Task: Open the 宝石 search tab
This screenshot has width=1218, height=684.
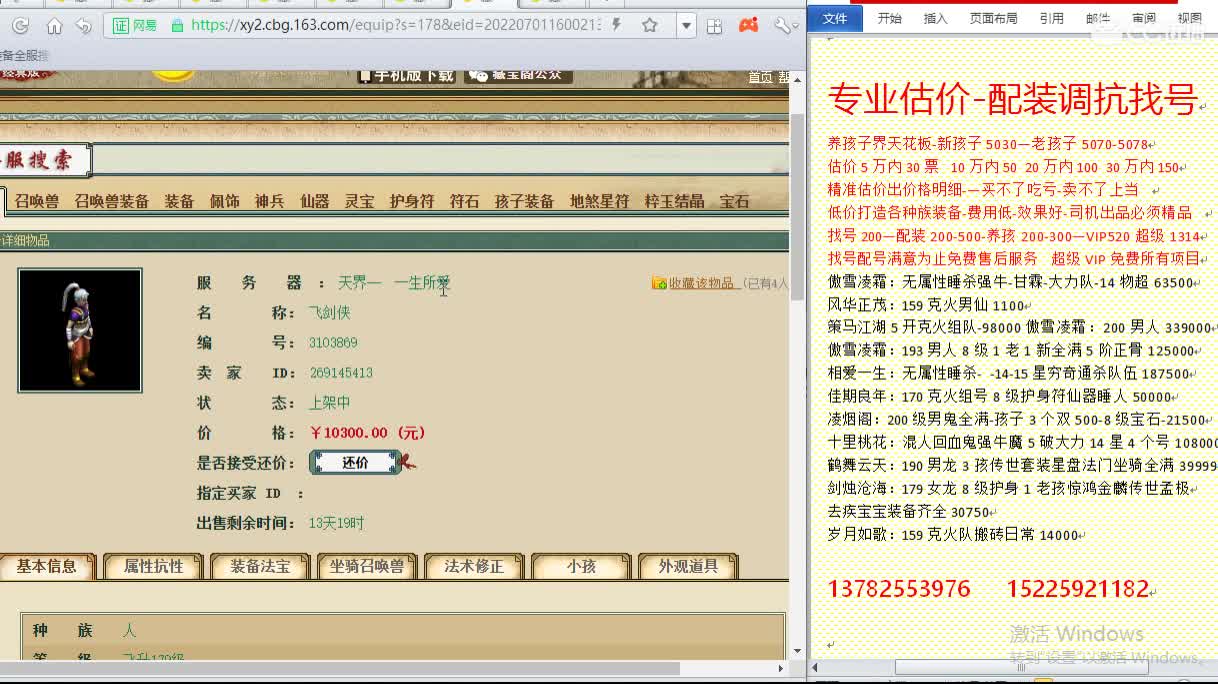Action: coord(734,201)
